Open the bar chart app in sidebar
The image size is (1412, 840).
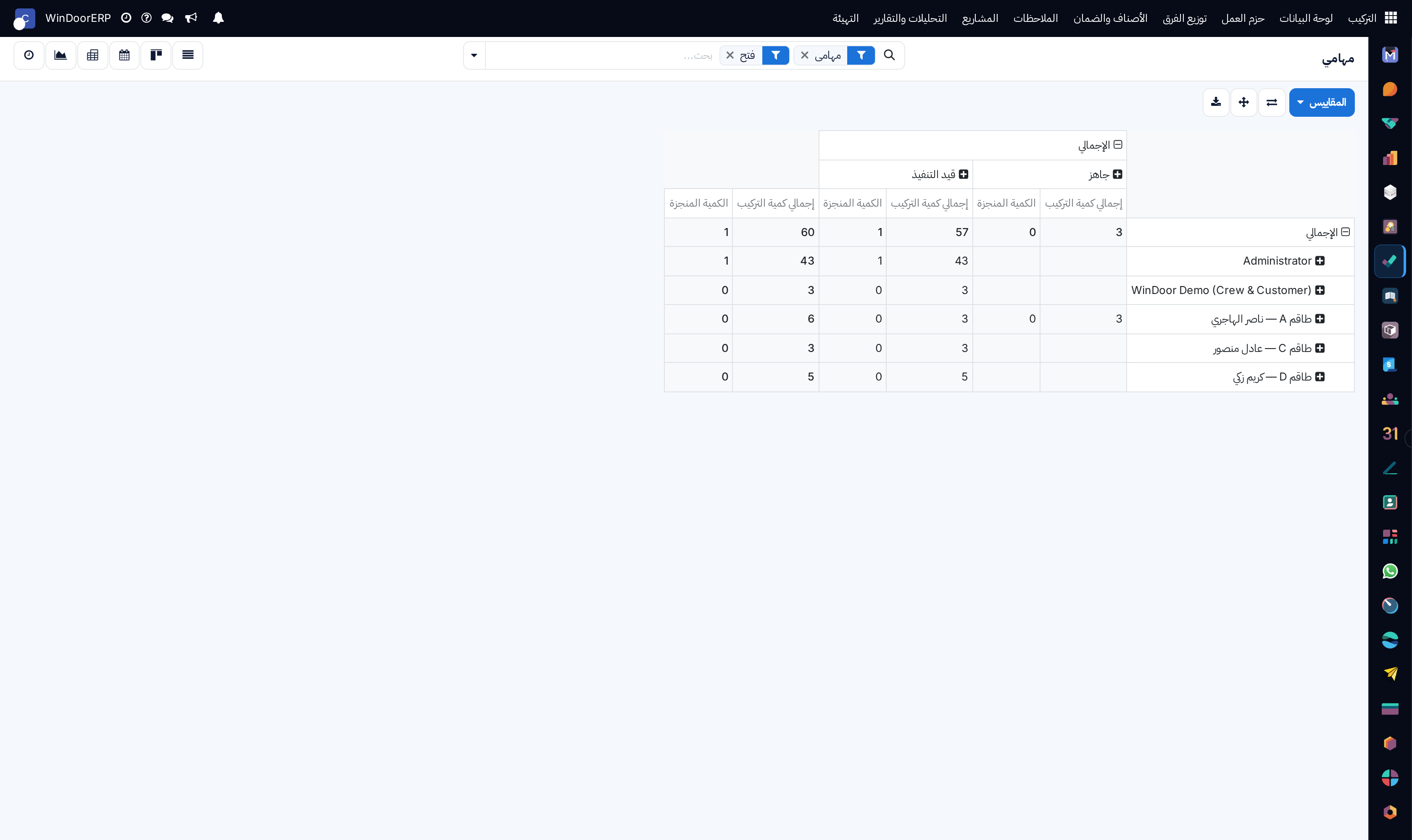pyautogui.click(x=1390, y=158)
